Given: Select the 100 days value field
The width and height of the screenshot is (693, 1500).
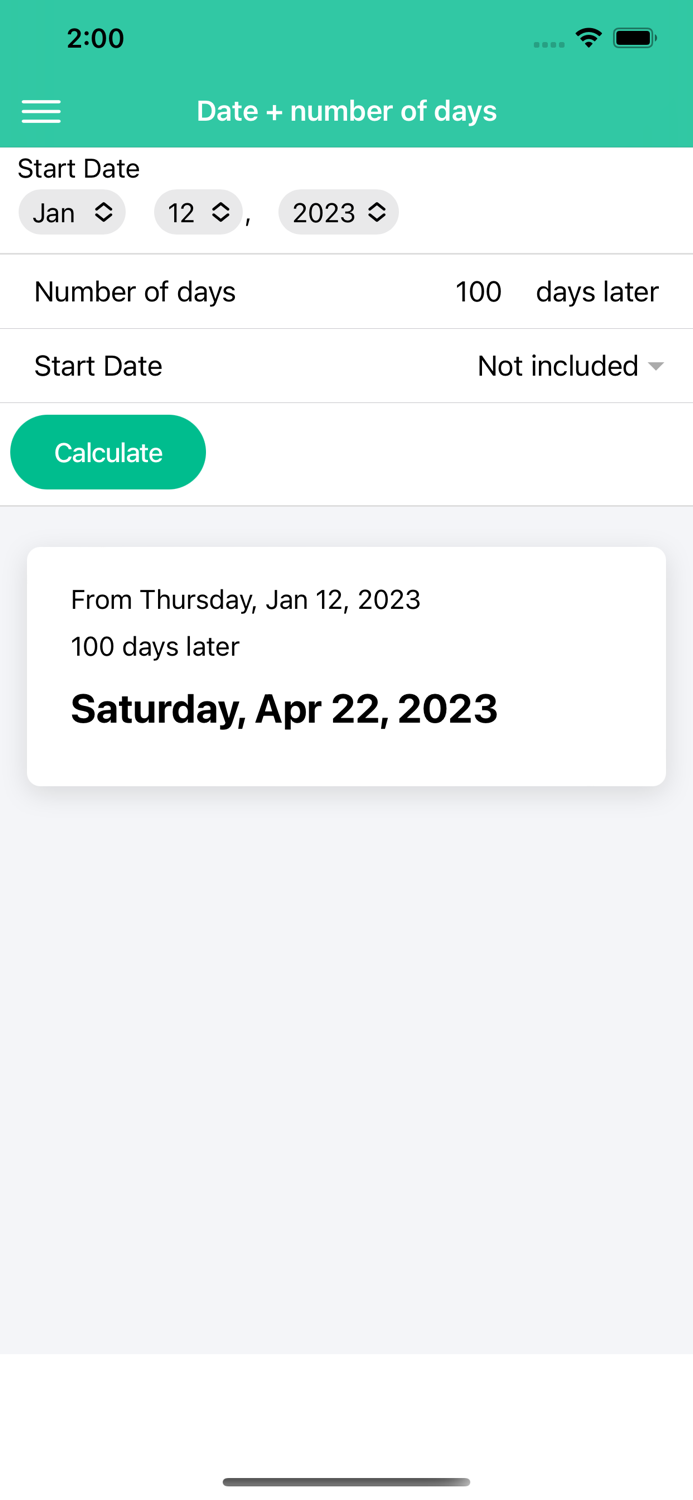Looking at the screenshot, I should 478,292.
